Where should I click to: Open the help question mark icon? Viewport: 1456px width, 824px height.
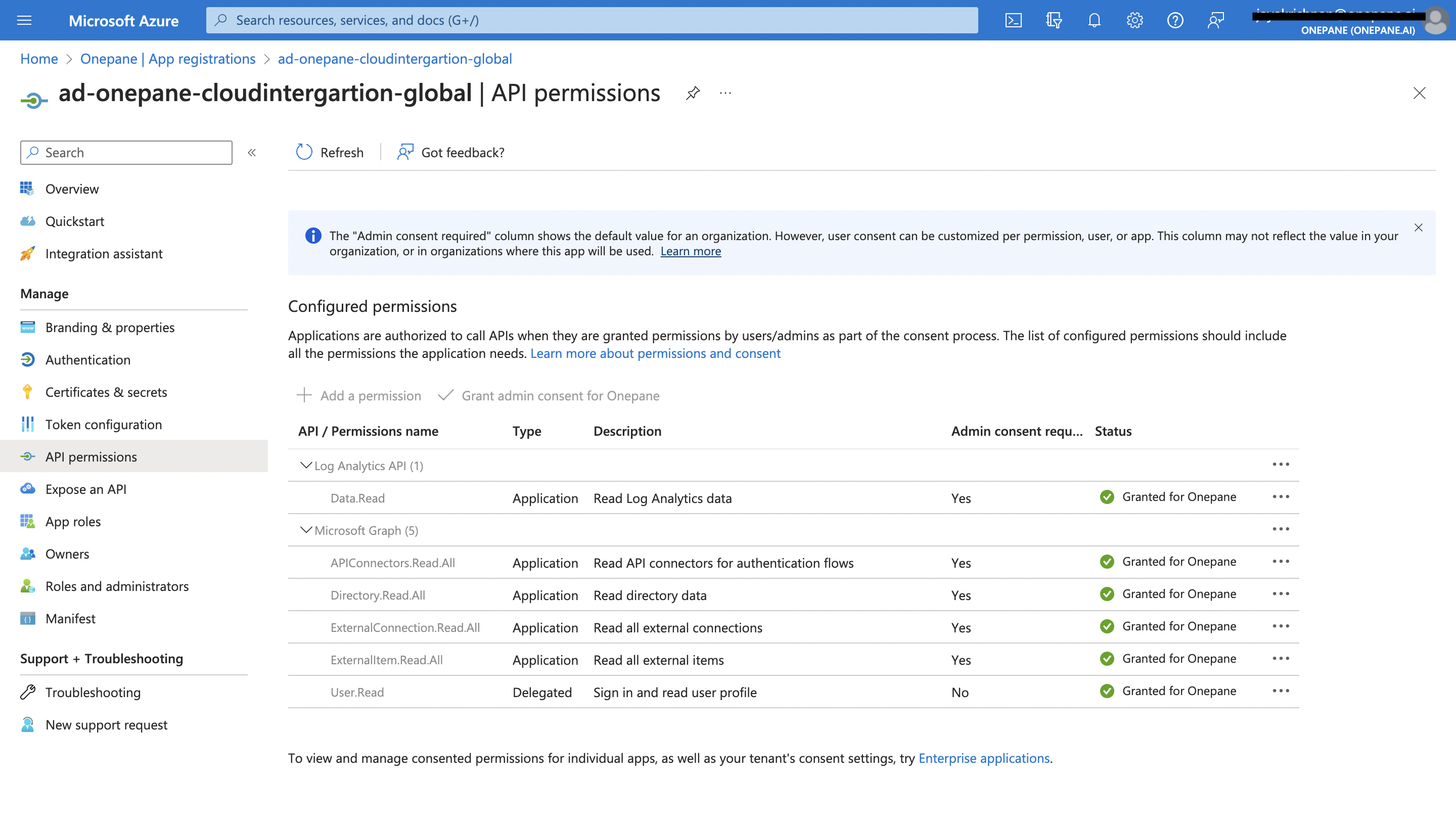point(1175,20)
